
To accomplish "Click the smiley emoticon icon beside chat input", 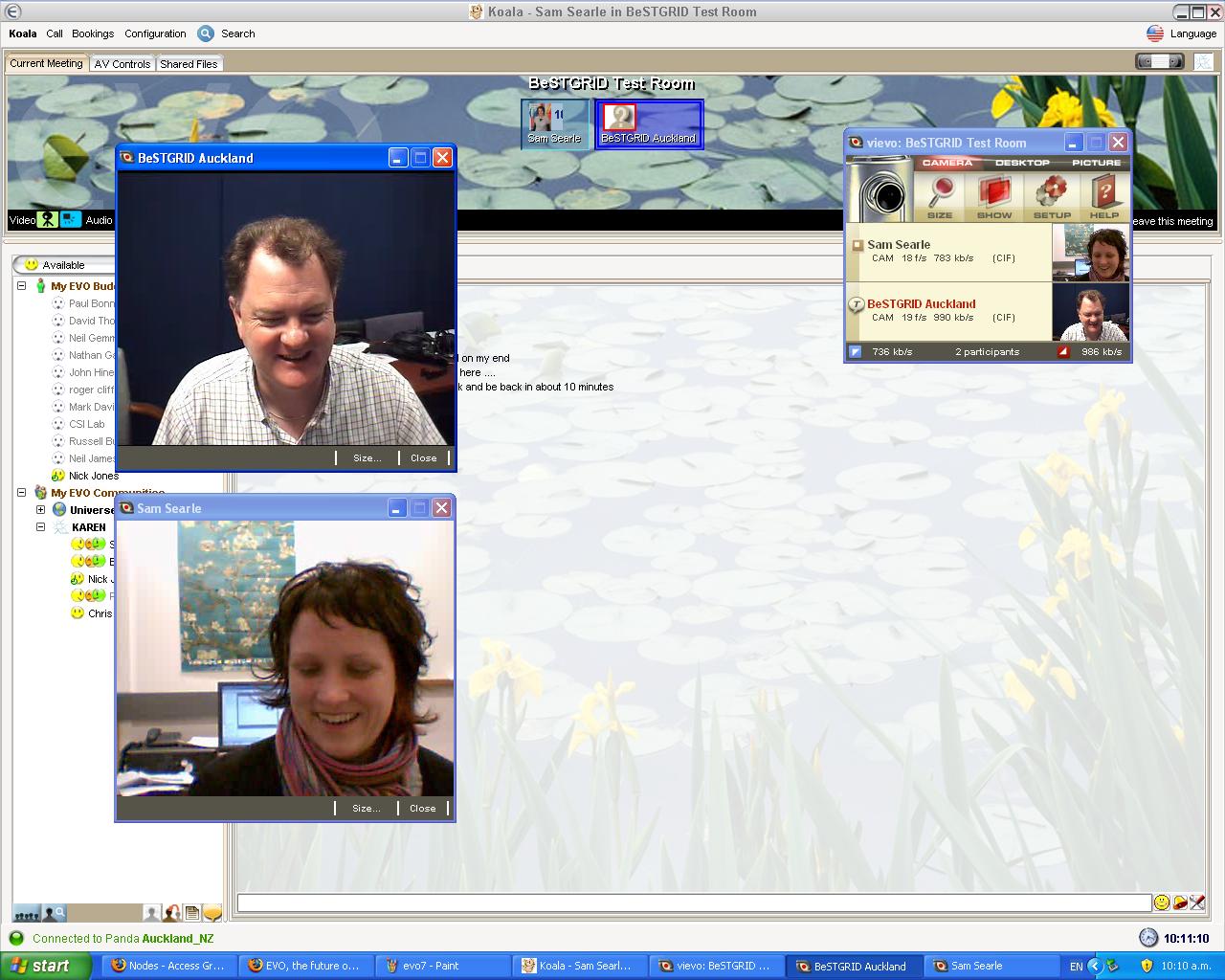I will pyautogui.click(x=1161, y=902).
